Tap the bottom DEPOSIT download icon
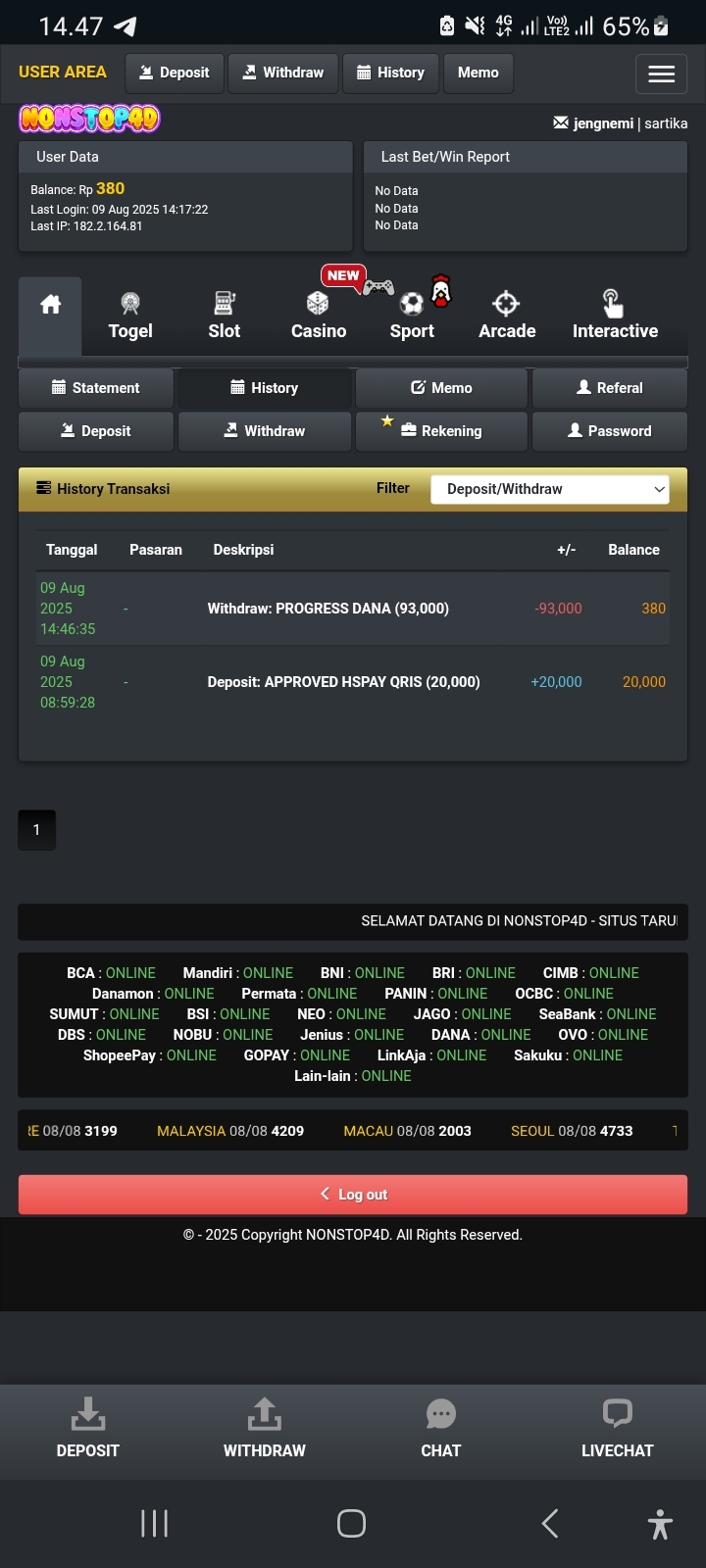The image size is (706, 1568). pos(87,1414)
